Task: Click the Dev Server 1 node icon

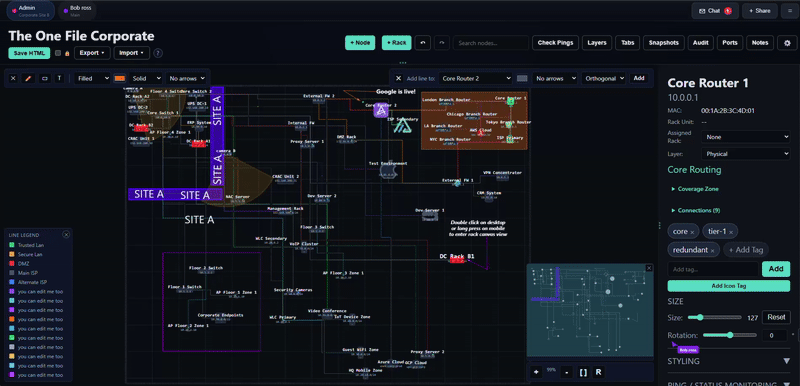Action: 430,216
